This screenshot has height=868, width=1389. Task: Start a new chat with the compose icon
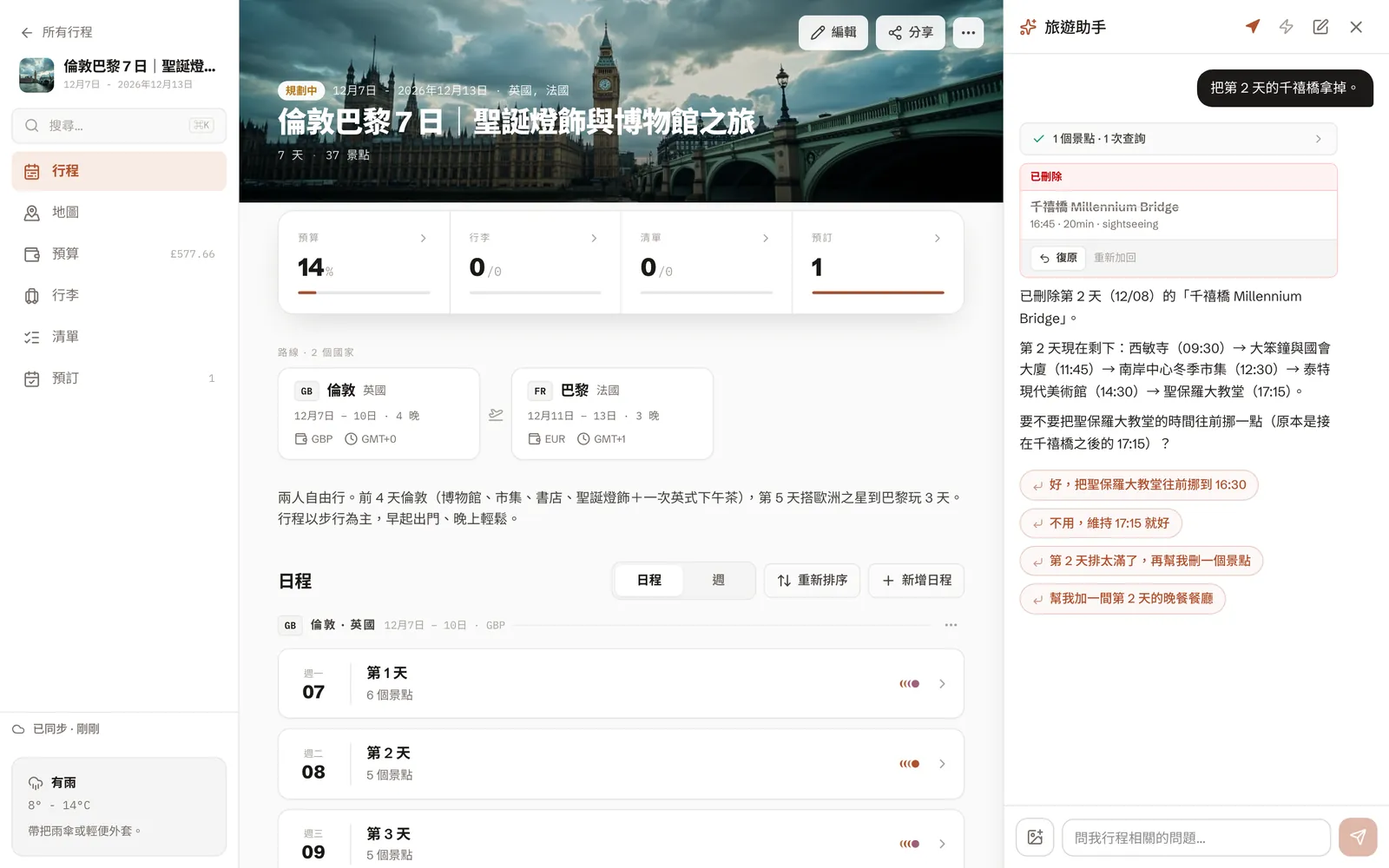coord(1320,27)
